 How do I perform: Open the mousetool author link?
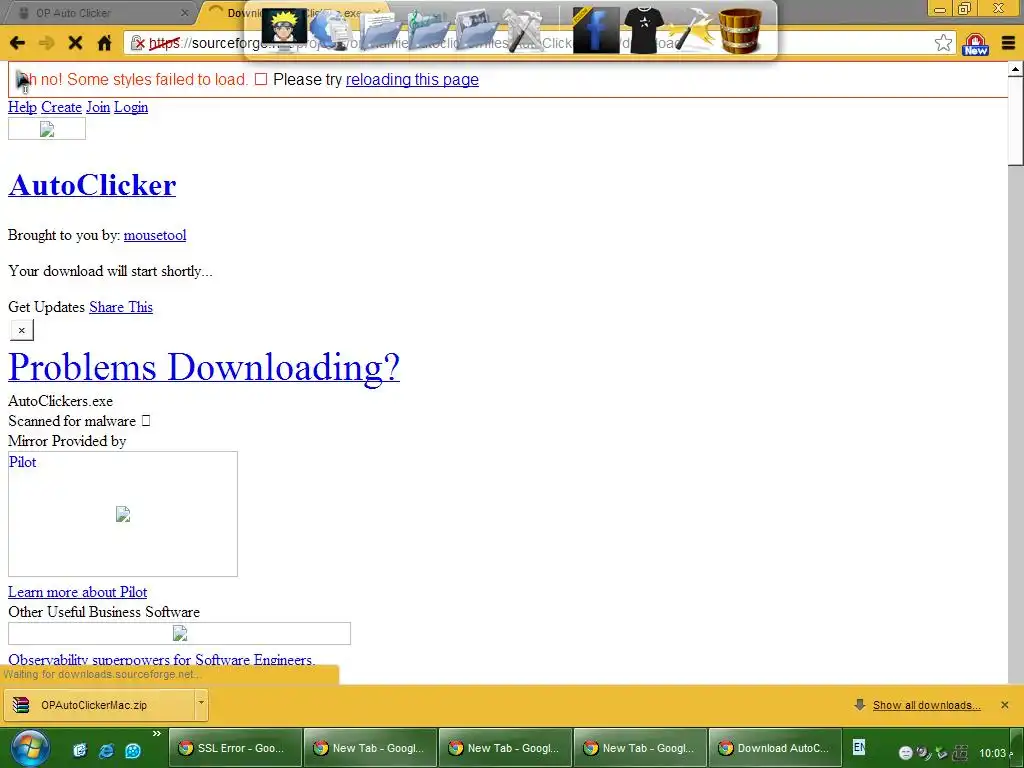coord(155,235)
